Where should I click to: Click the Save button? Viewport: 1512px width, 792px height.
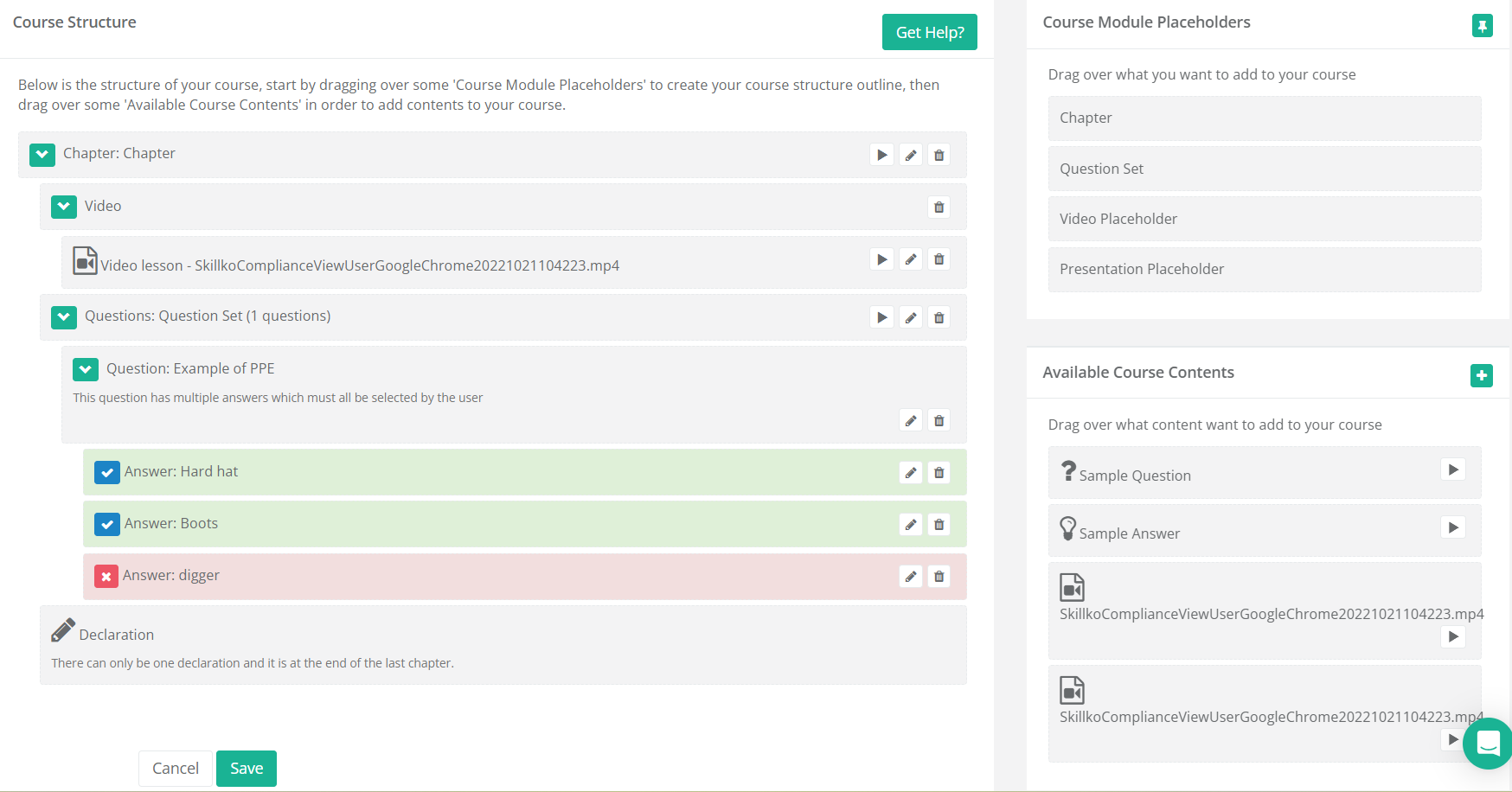[x=247, y=769]
